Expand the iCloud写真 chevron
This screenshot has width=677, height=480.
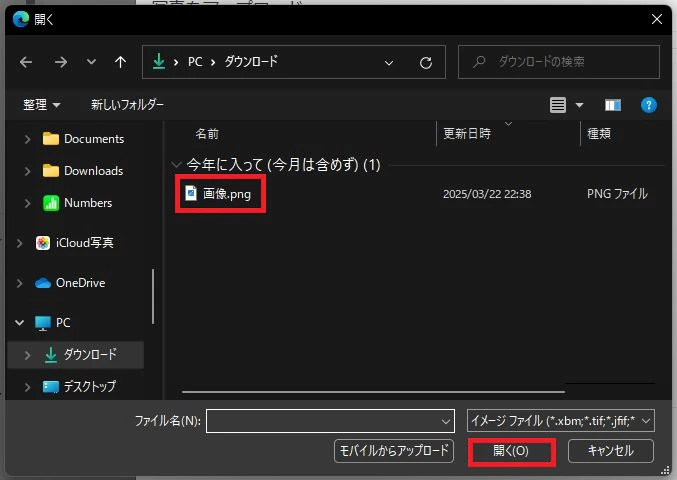pos(19,243)
